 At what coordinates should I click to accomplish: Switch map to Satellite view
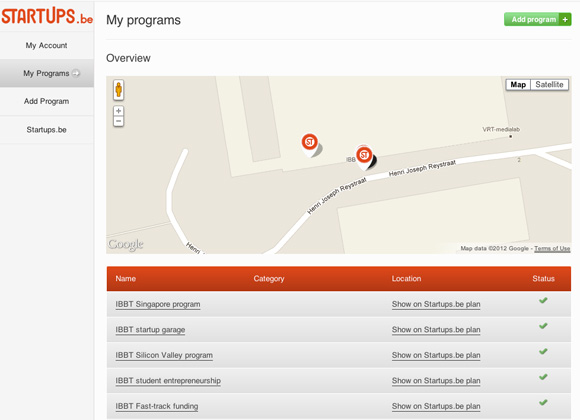549,85
